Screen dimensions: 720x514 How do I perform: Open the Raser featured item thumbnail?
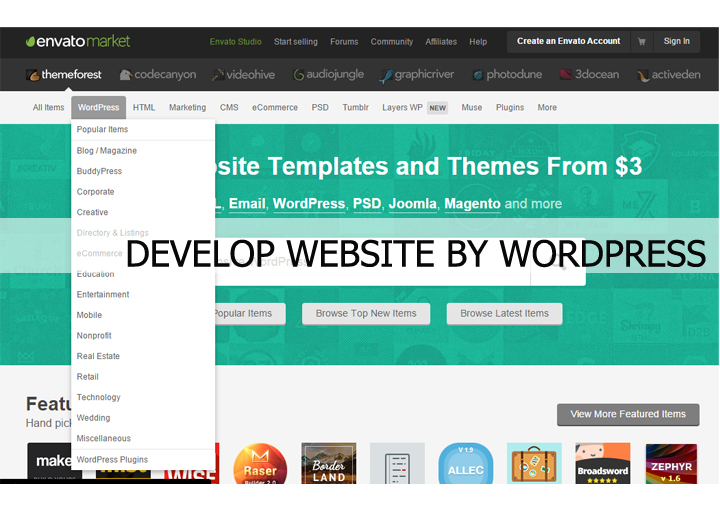tap(260, 463)
